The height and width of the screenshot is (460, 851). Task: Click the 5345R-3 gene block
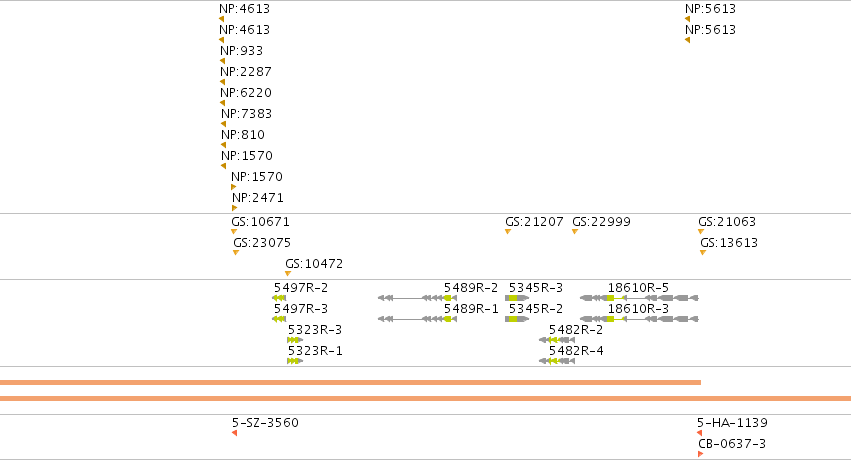click(517, 298)
